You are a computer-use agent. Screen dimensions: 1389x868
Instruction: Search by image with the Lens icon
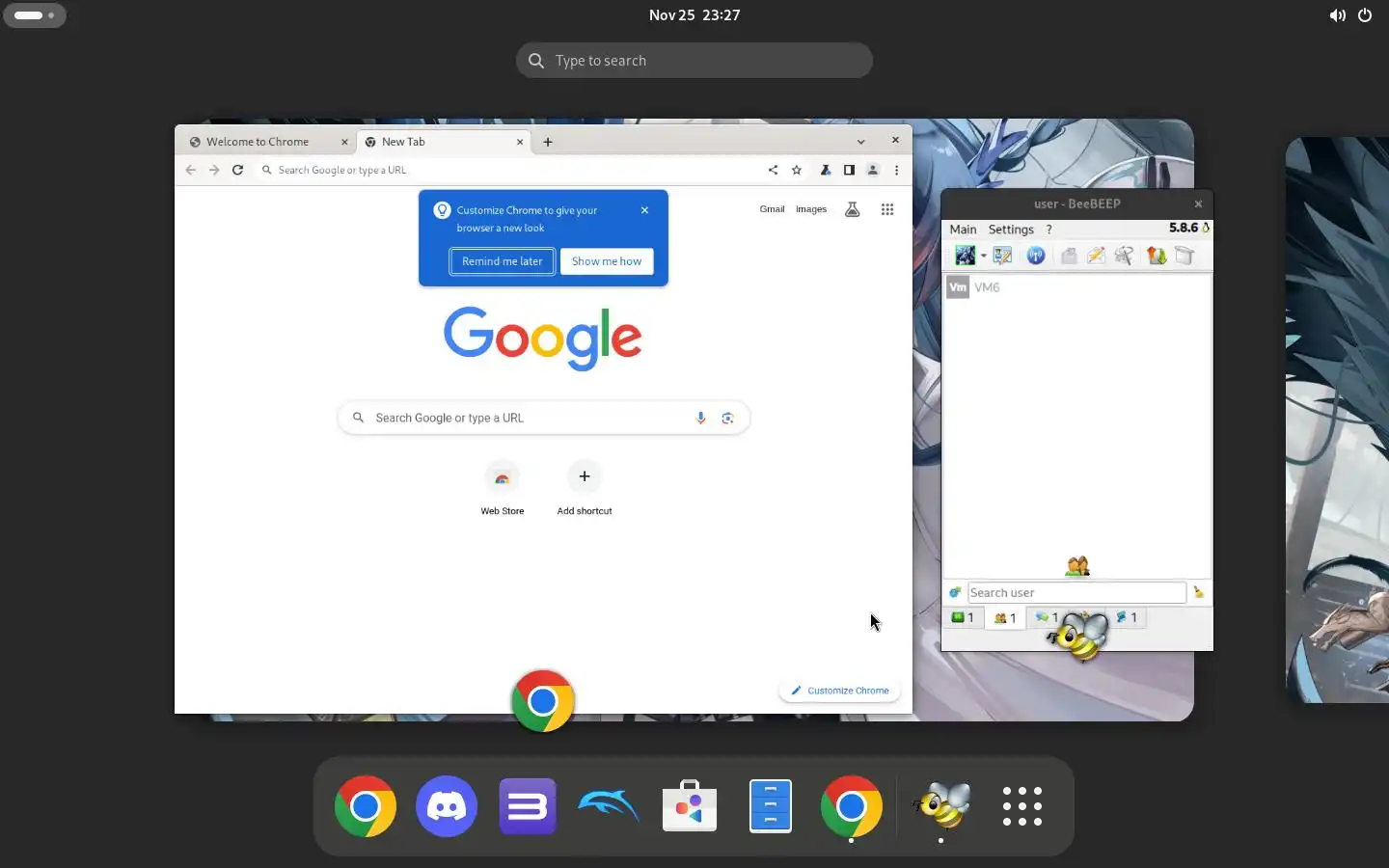pos(727,418)
